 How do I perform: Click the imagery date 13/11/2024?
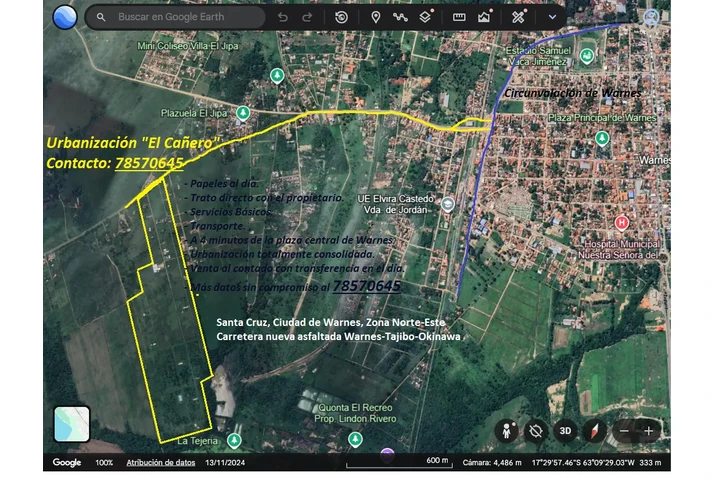coord(225,463)
